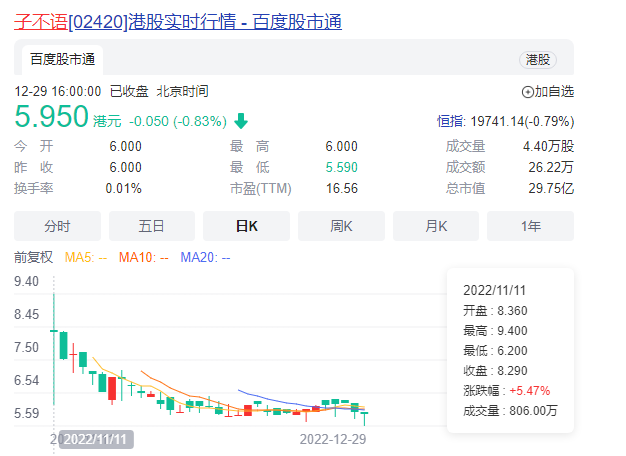The height and width of the screenshot is (456, 626).
Task: Select the 日K chart tab
Action: pyautogui.click(x=246, y=226)
